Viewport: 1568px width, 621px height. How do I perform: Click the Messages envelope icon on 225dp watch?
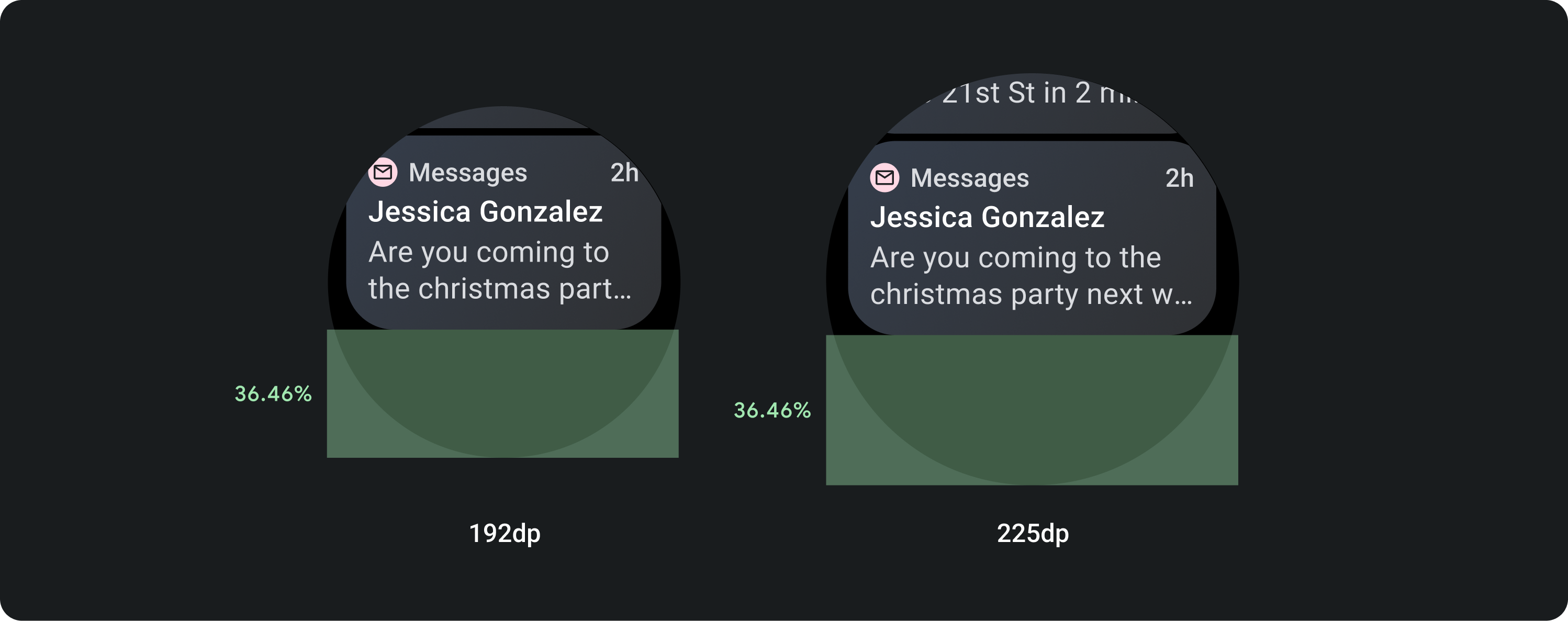(884, 178)
